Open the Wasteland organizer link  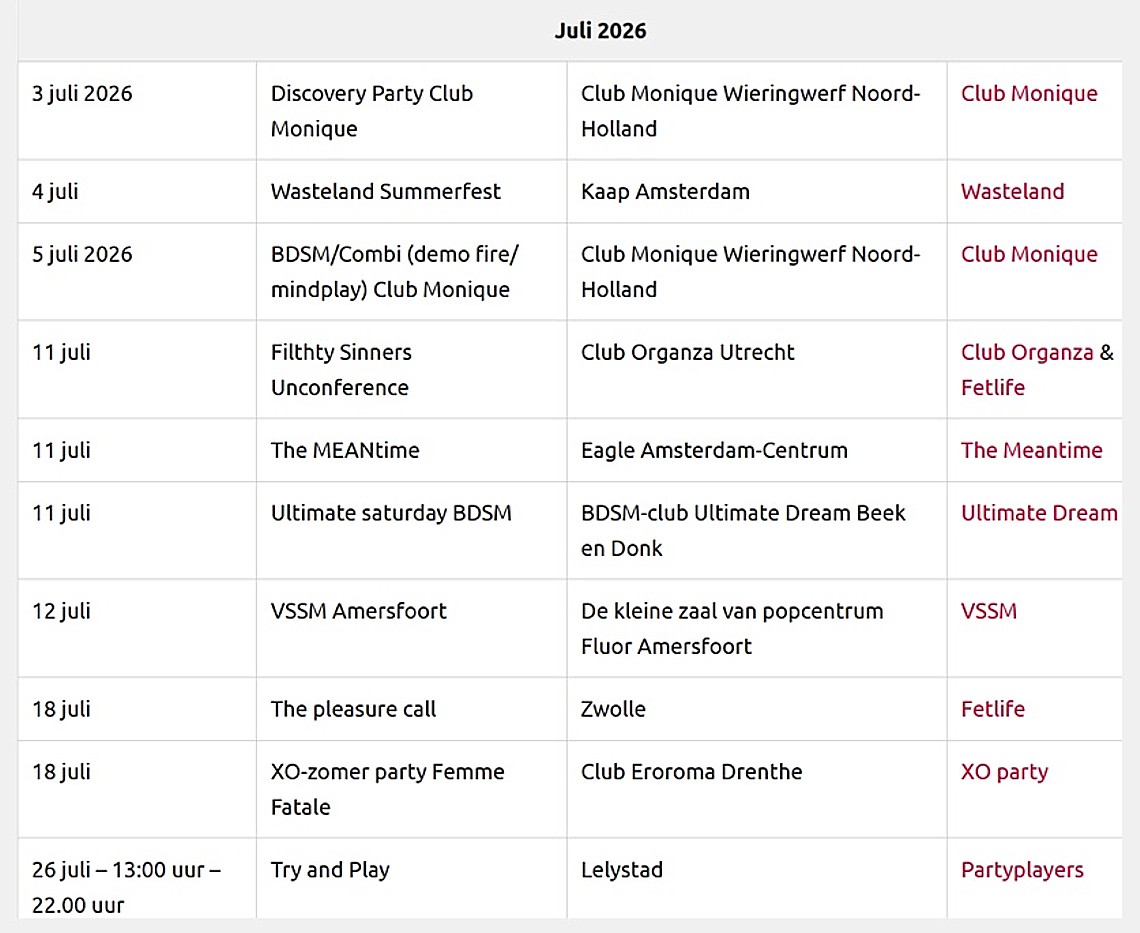[x=1012, y=191]
